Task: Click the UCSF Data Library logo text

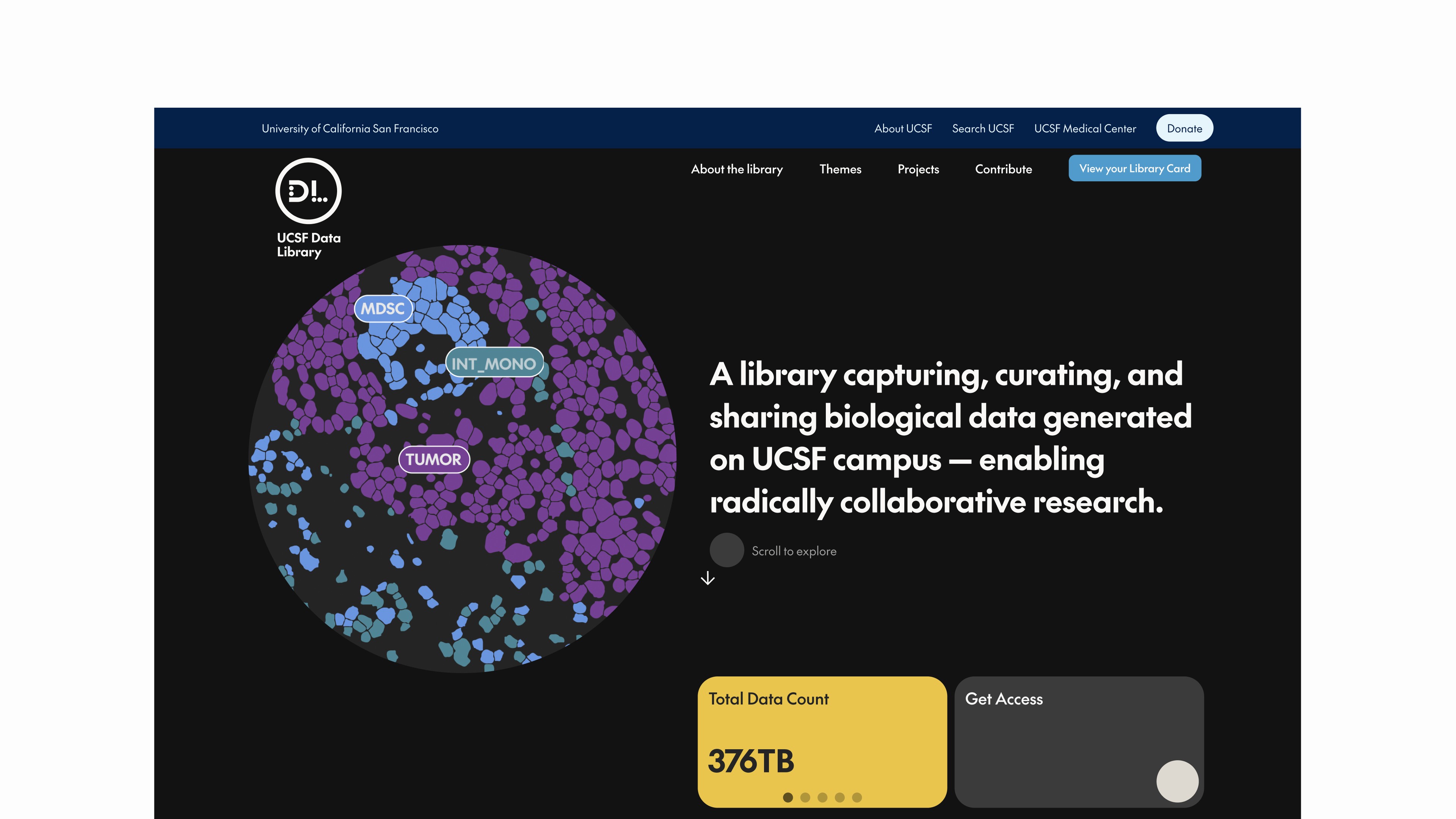Action: [x=309, y=245]
